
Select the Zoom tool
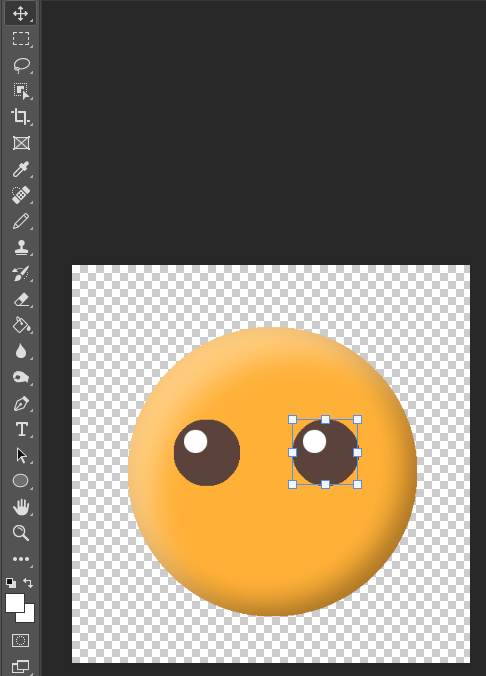[20, 533]
